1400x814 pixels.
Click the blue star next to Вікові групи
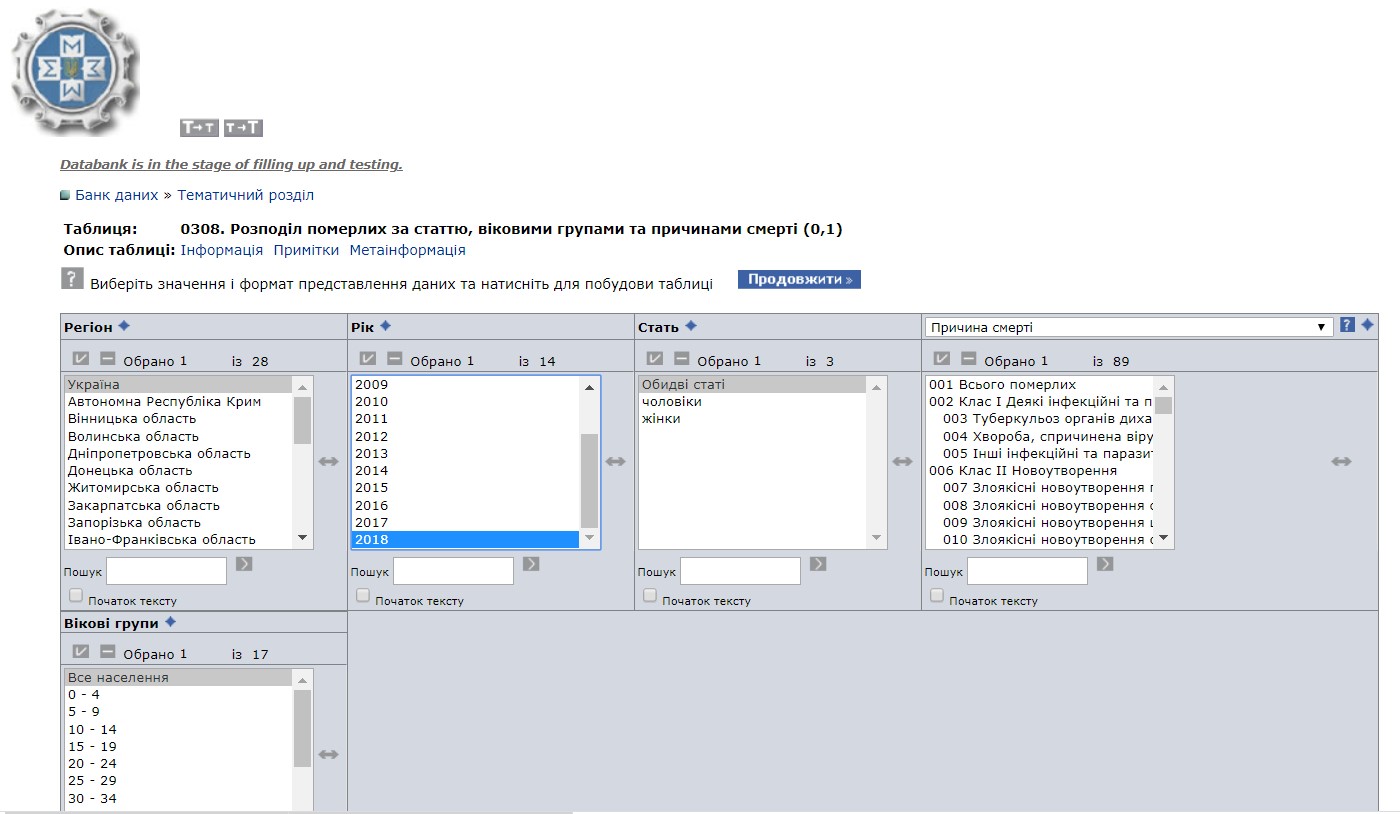pyautogui.click(x=170, y=622)
